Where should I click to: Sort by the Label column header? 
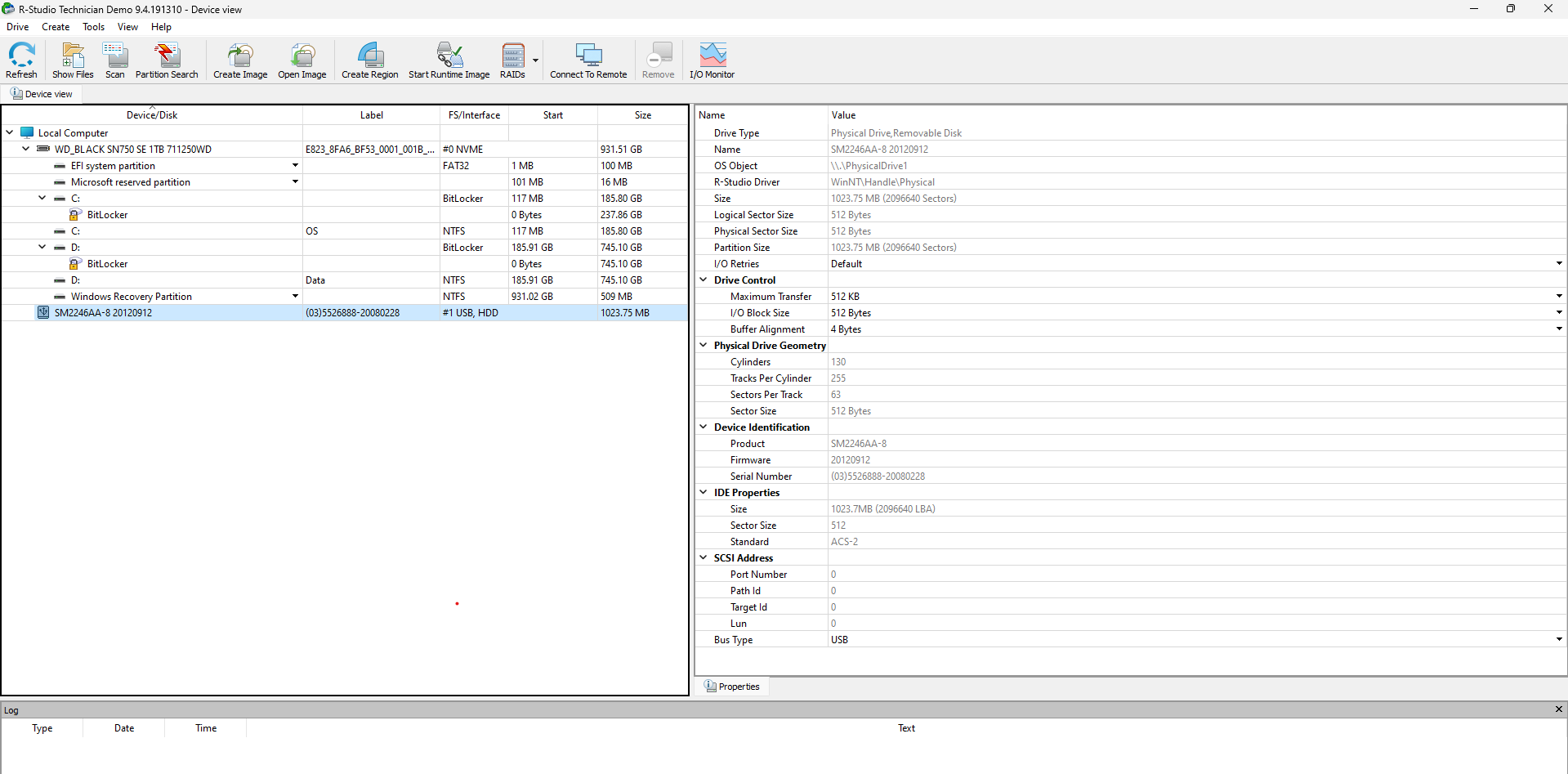point(372,115)
